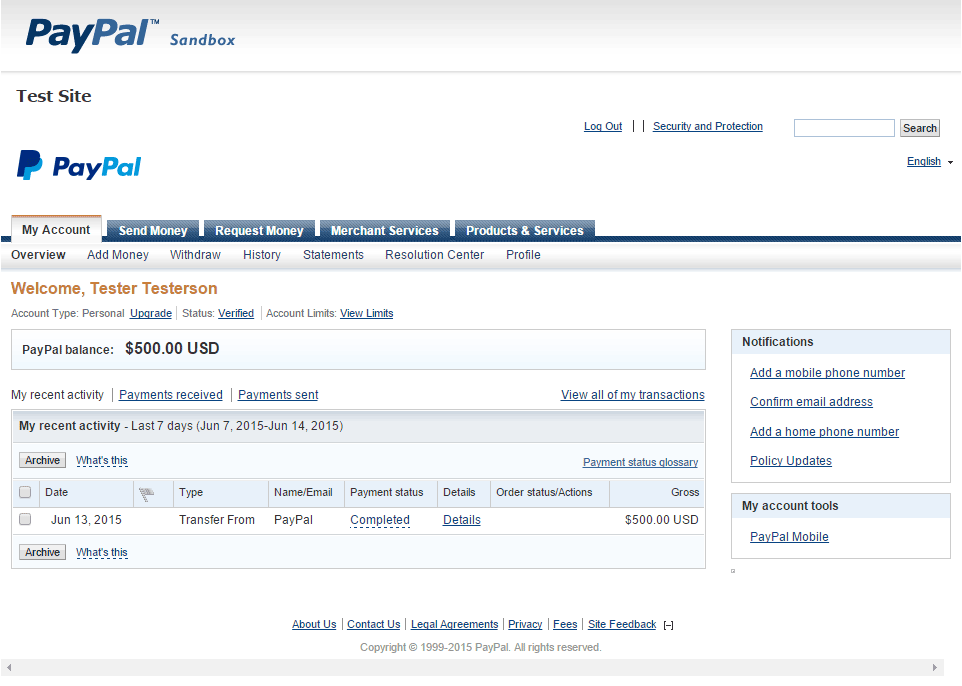962x686 pixels.
Task: Click Confirm email address notification
Action: pyautogui.click(x=811, y=402)
